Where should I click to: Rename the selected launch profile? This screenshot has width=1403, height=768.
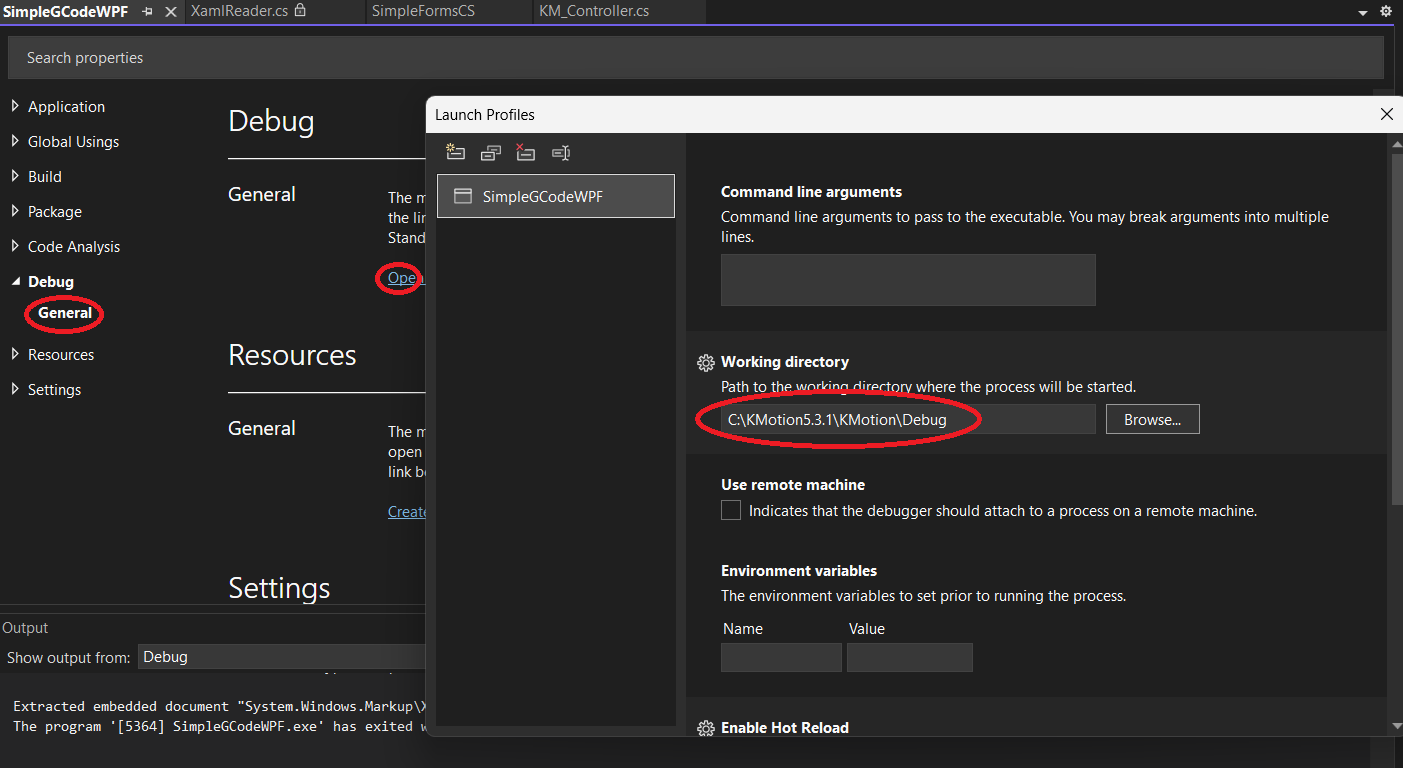pos(560,153)
